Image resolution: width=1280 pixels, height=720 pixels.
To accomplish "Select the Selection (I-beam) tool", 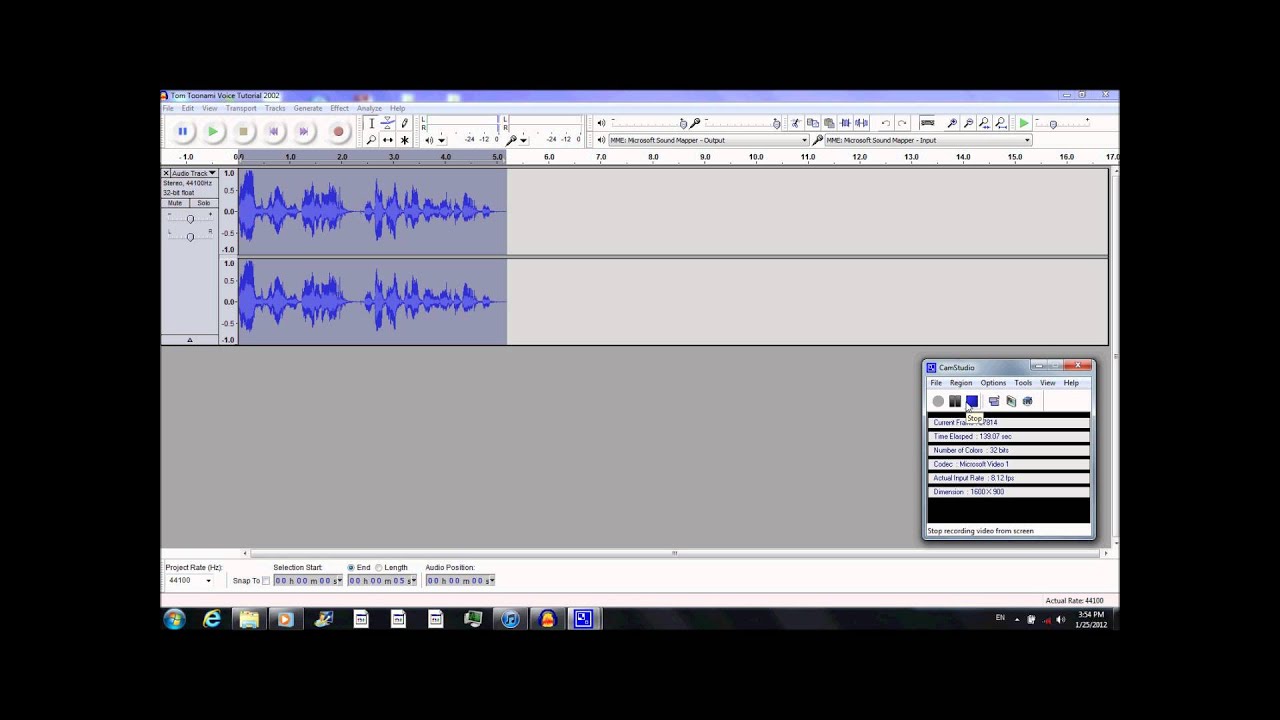I will [371, 123].
